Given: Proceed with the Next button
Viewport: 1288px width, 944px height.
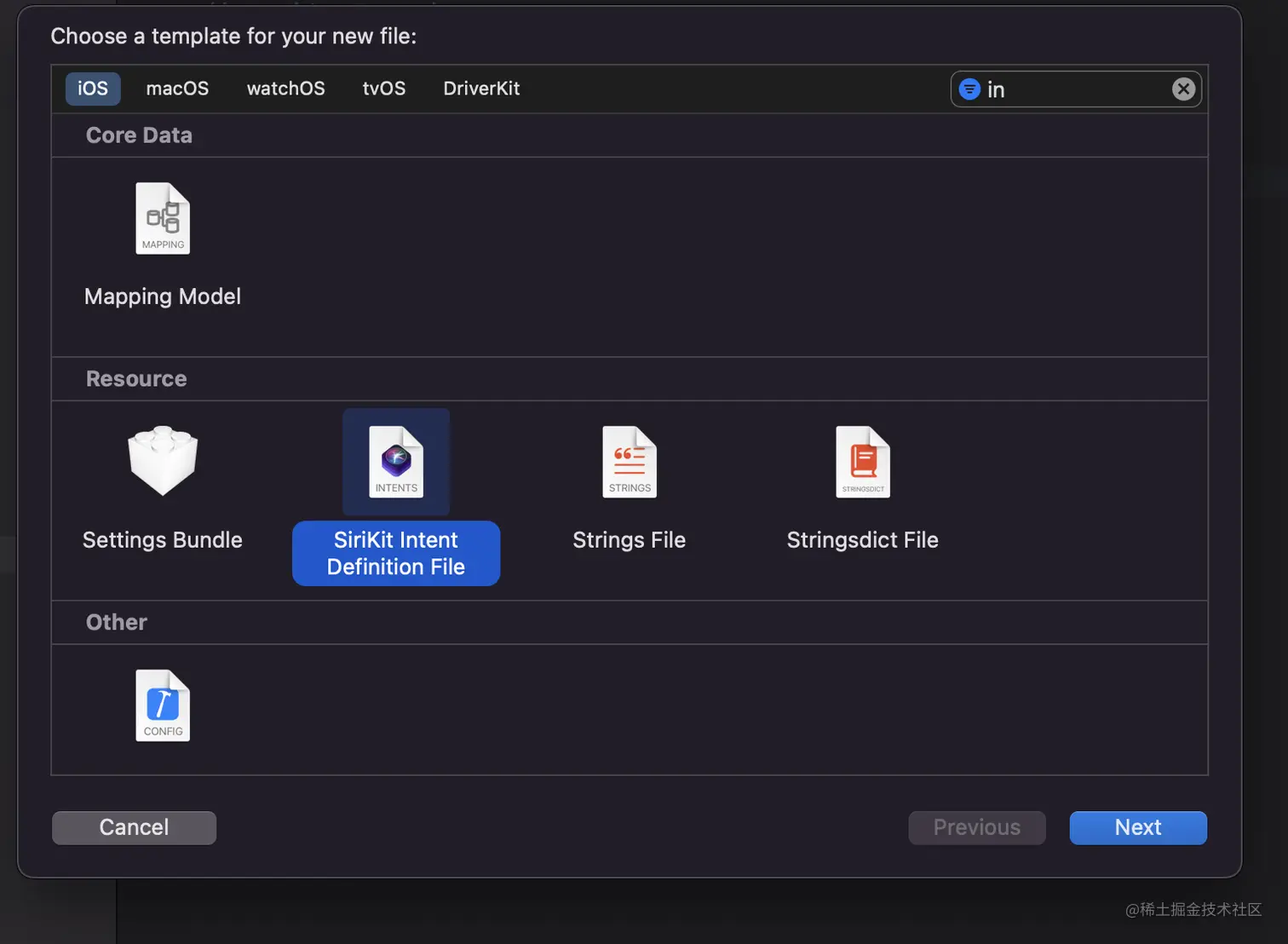Looking at the screenshot, I should (x=1138, y=827).
